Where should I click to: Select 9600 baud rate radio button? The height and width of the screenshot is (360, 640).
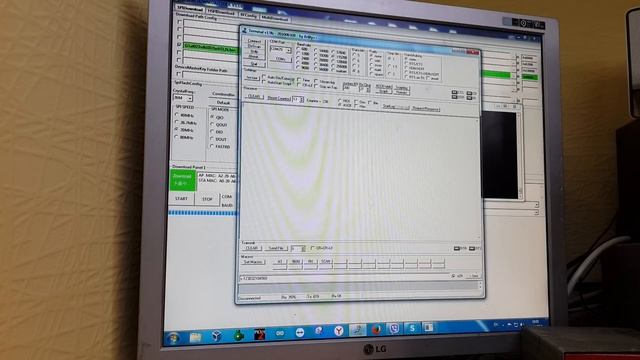coord(299,68)
